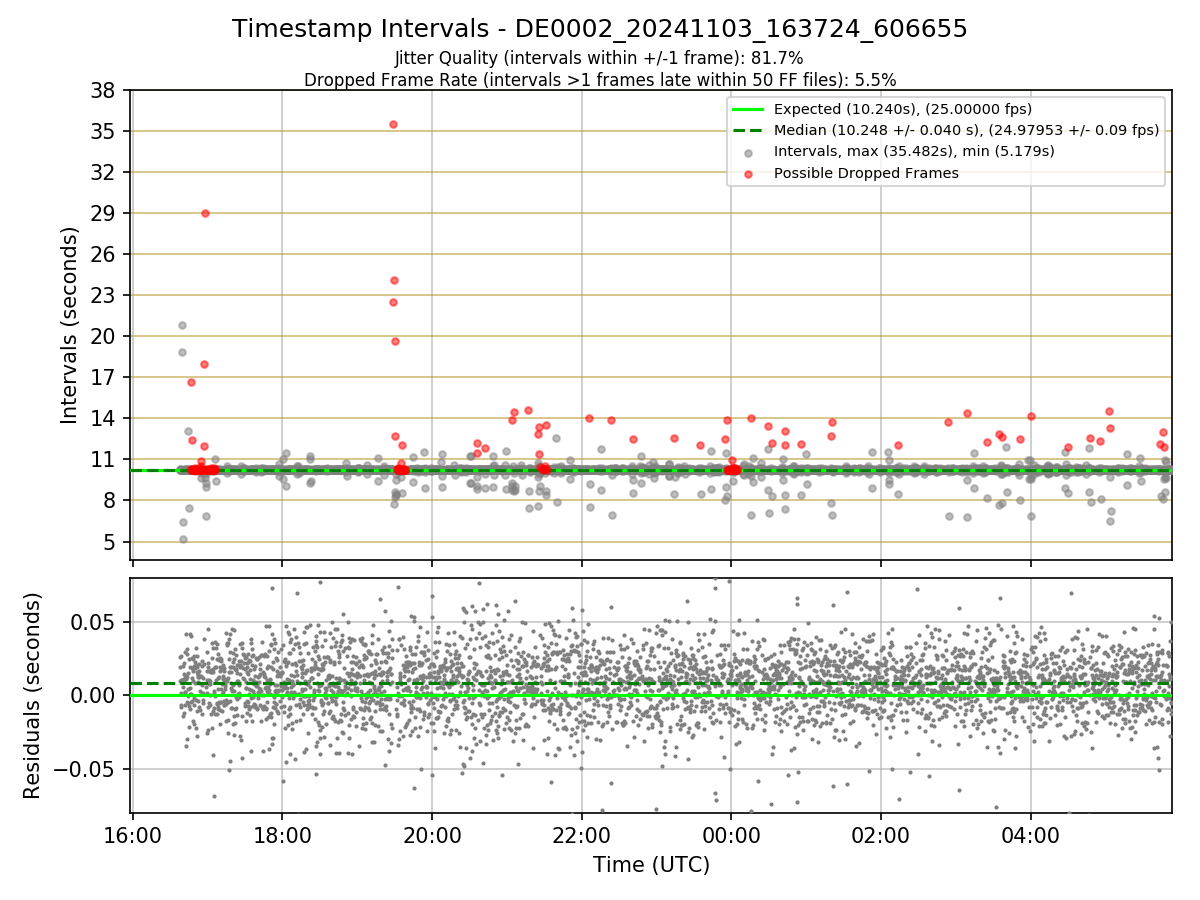Click the 'Dropped Frame Rate' 5.5% subtitle line
The image size is (1200, 900).
tap(600, 79)
